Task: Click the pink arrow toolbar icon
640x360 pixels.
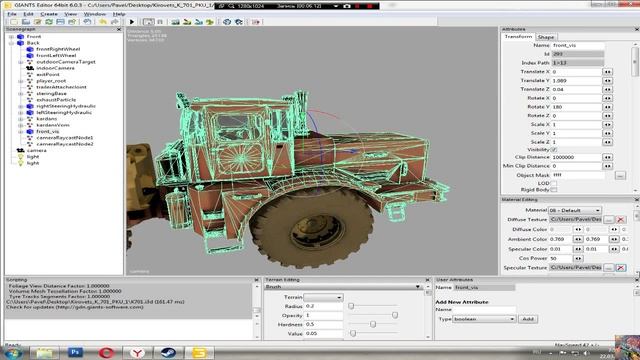Action: point(256,22)
